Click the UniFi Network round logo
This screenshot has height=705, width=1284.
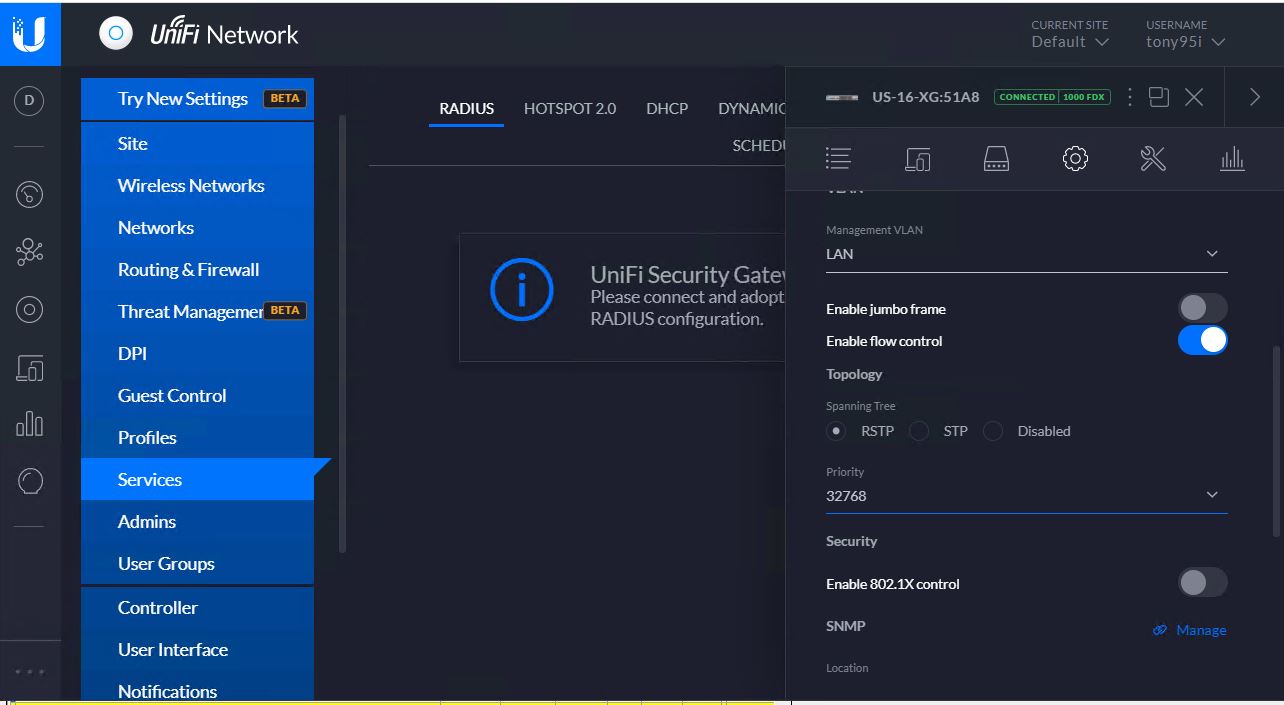tap(116, 34)
